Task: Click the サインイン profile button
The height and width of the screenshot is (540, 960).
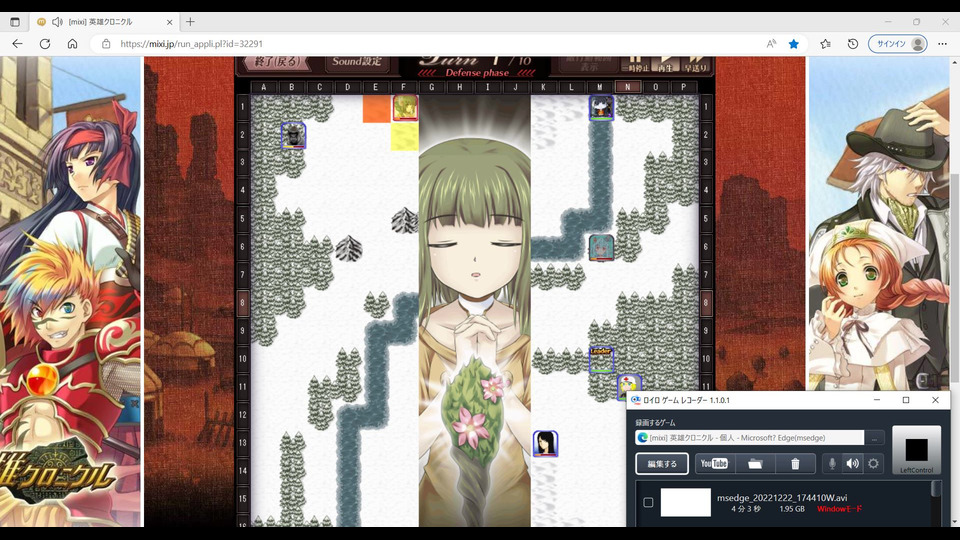Action: point(898,44)
